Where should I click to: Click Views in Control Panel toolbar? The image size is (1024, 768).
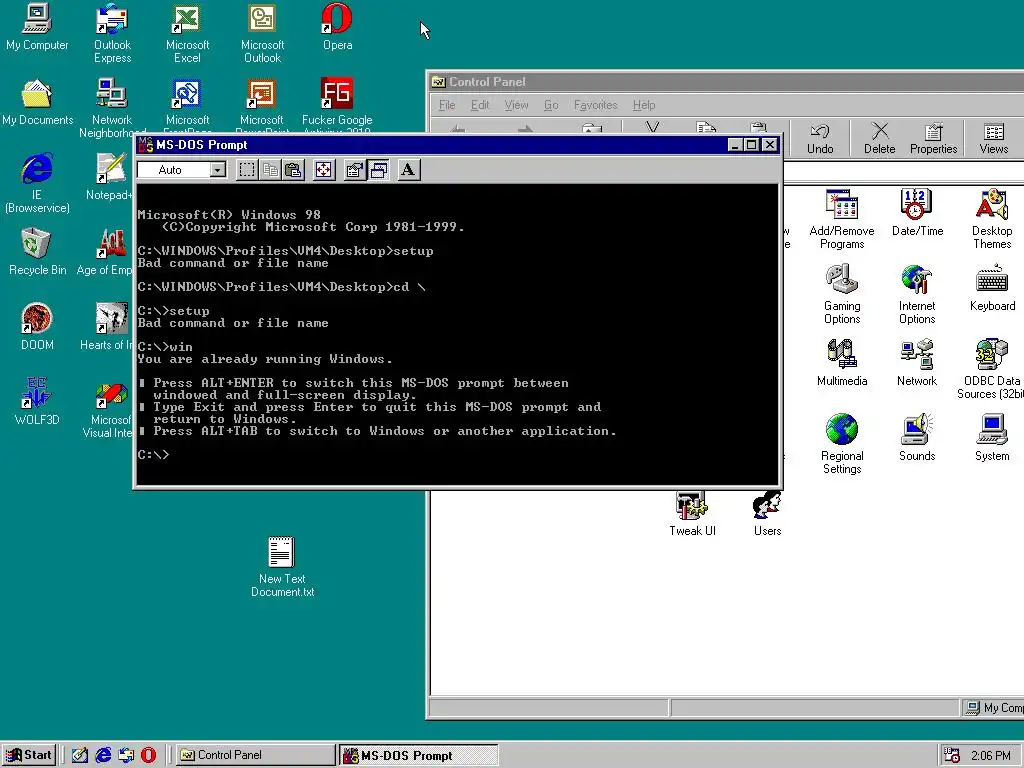tap(993, 138)
